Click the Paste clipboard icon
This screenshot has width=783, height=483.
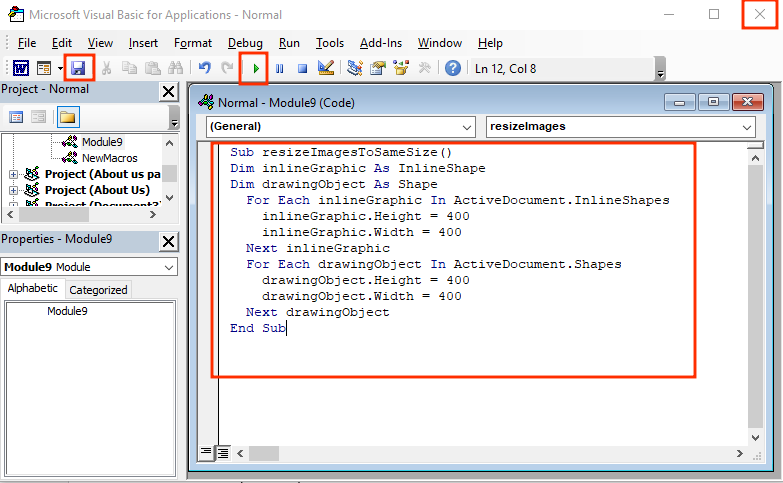pyautogui.click(x=152, y=68)
